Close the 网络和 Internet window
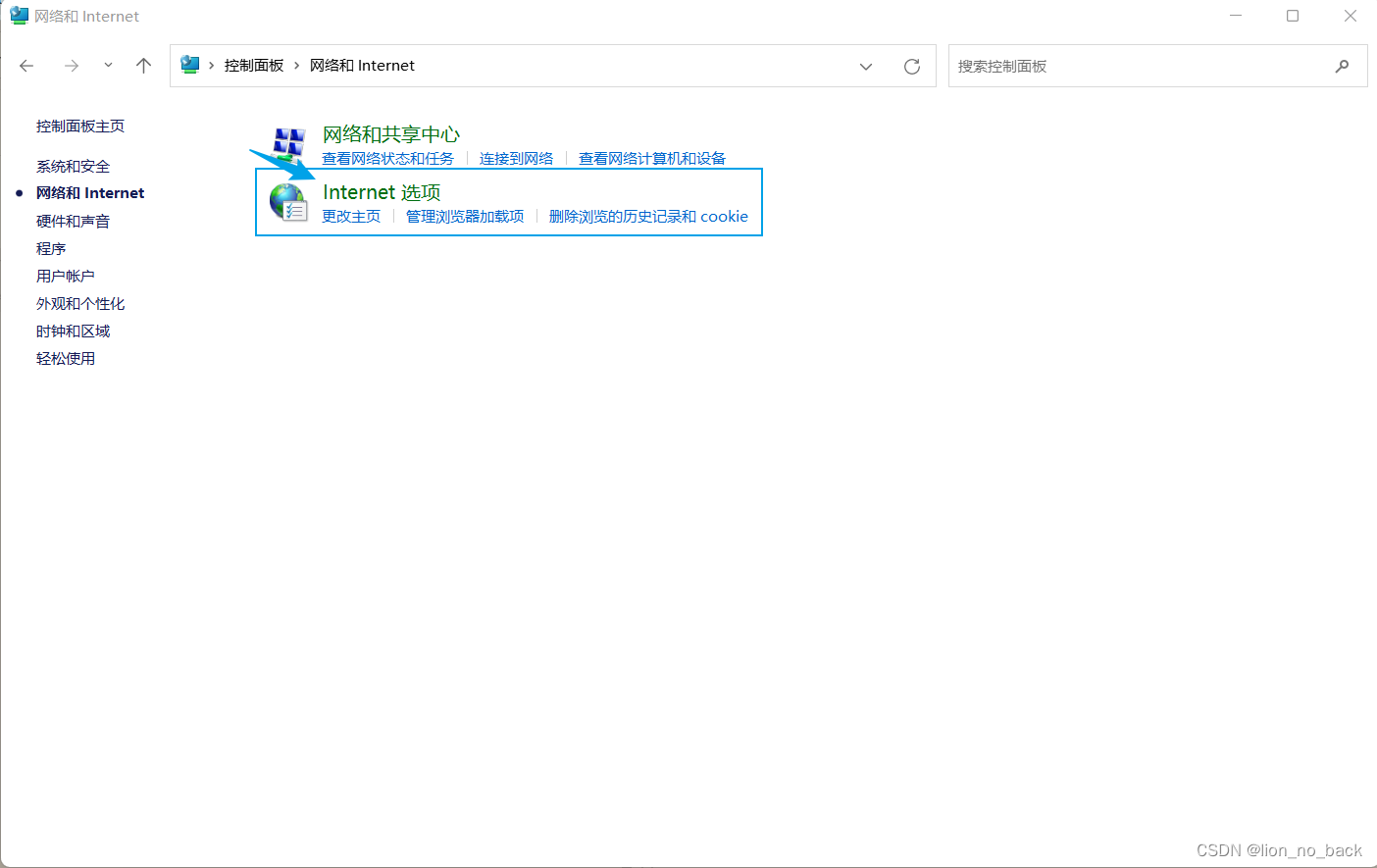This screenshot has width=1377, height=868. (x=1351, y=16)
